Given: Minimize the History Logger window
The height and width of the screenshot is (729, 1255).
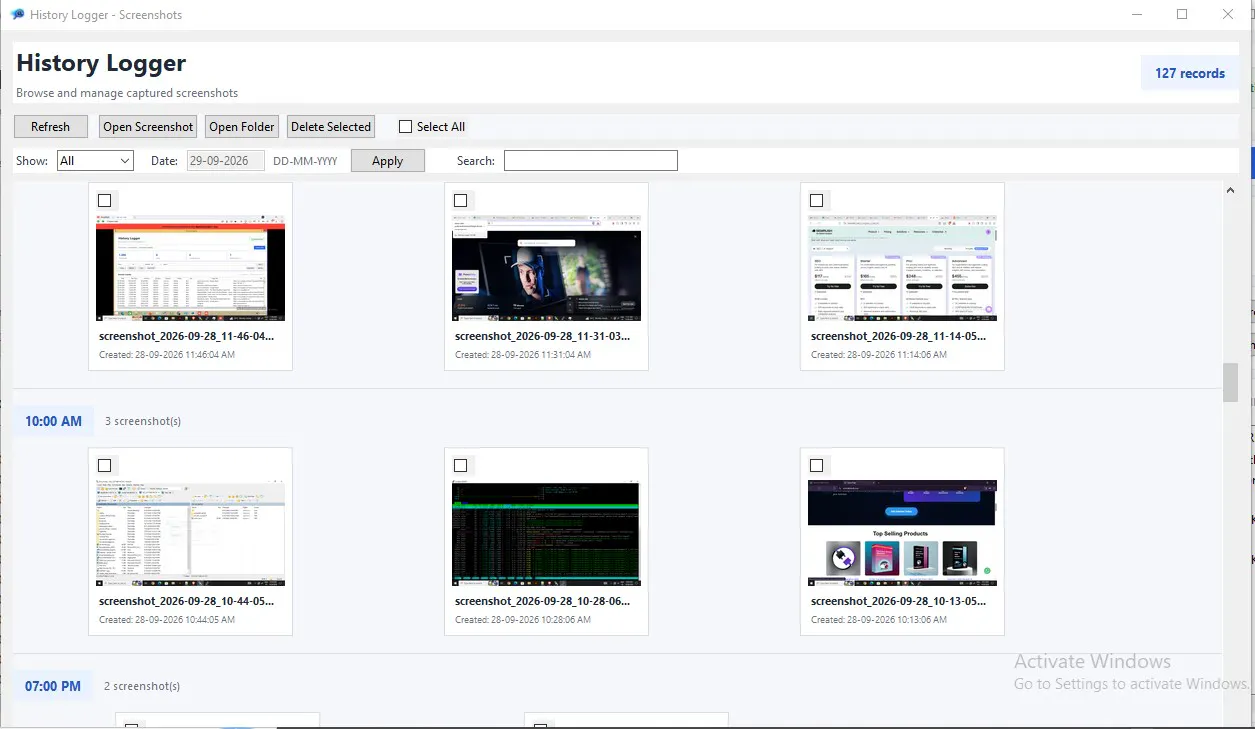Looking at the screenshot, I should pyautogui.click(x=1137, y=14).
